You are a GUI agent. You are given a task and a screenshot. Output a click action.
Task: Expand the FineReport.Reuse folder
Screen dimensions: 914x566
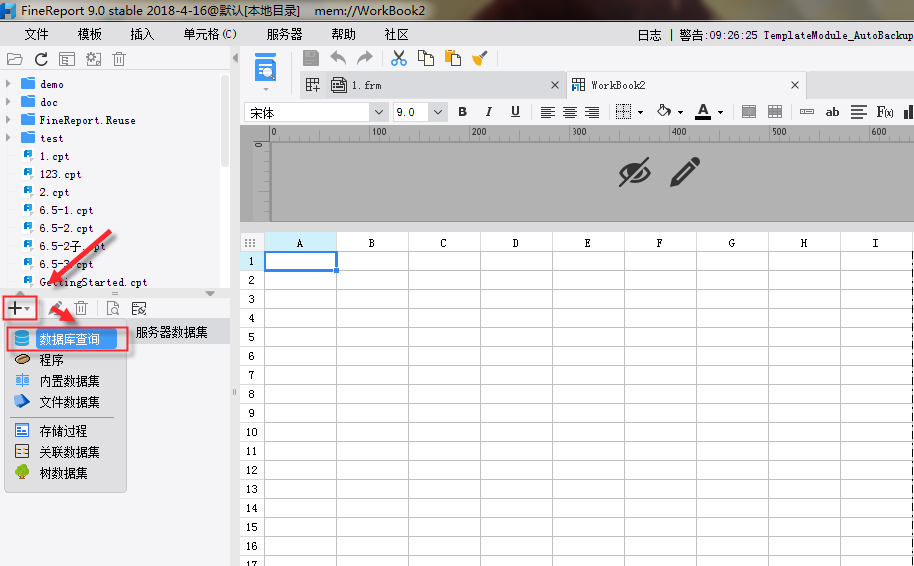point(8,120)
